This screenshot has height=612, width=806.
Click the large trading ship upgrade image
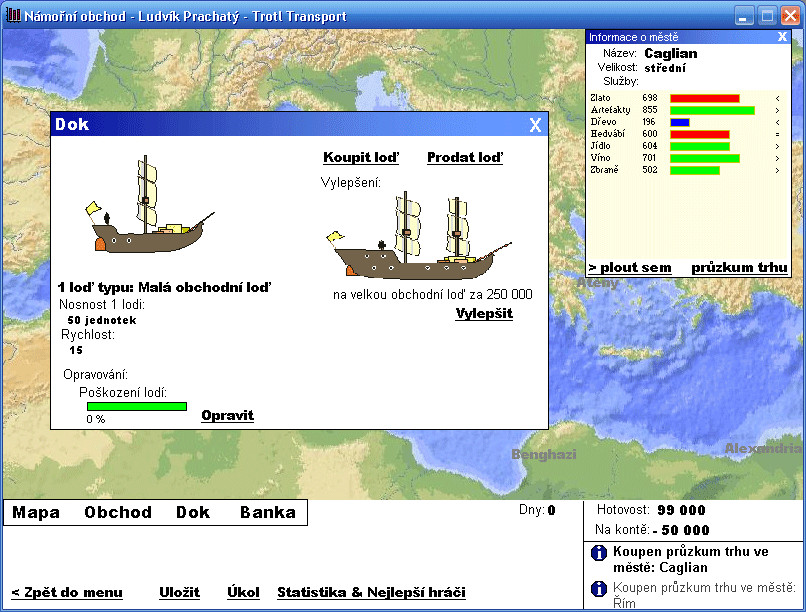click(419, 235)
